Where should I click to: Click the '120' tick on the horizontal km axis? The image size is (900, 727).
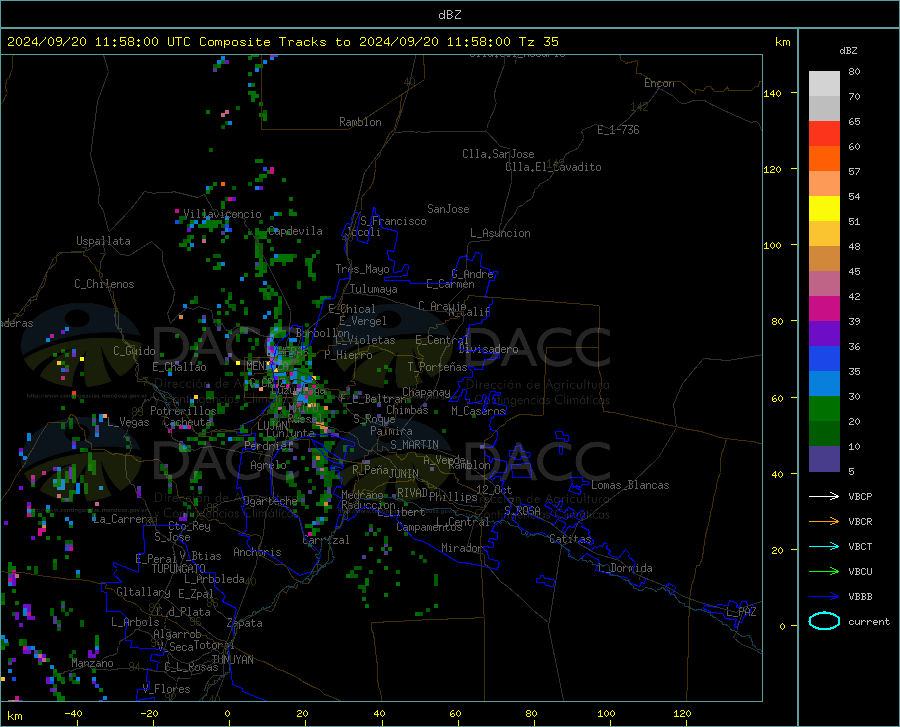[x=682, y=713]
